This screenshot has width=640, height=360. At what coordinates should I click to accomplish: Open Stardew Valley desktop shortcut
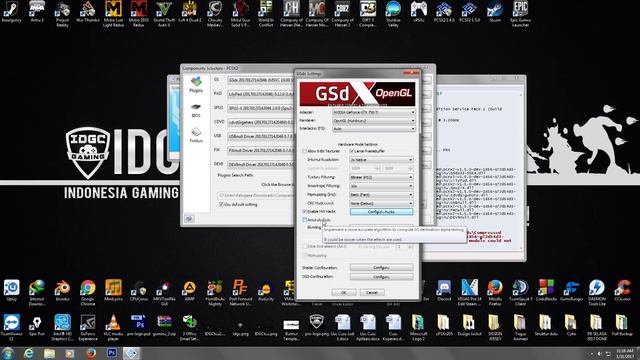point(393,13)
